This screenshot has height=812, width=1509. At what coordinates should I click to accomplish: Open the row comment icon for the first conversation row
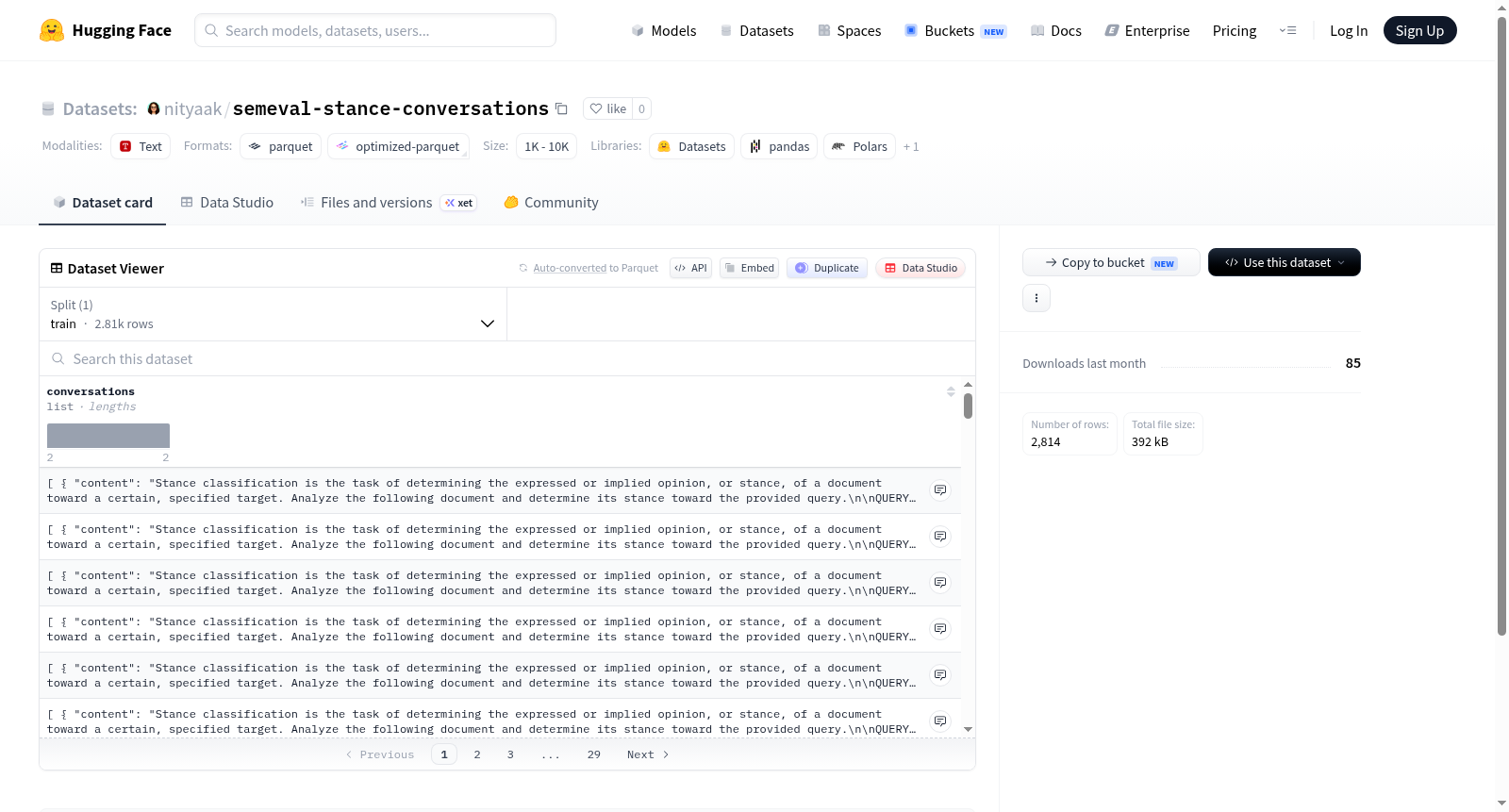point(940,490)
